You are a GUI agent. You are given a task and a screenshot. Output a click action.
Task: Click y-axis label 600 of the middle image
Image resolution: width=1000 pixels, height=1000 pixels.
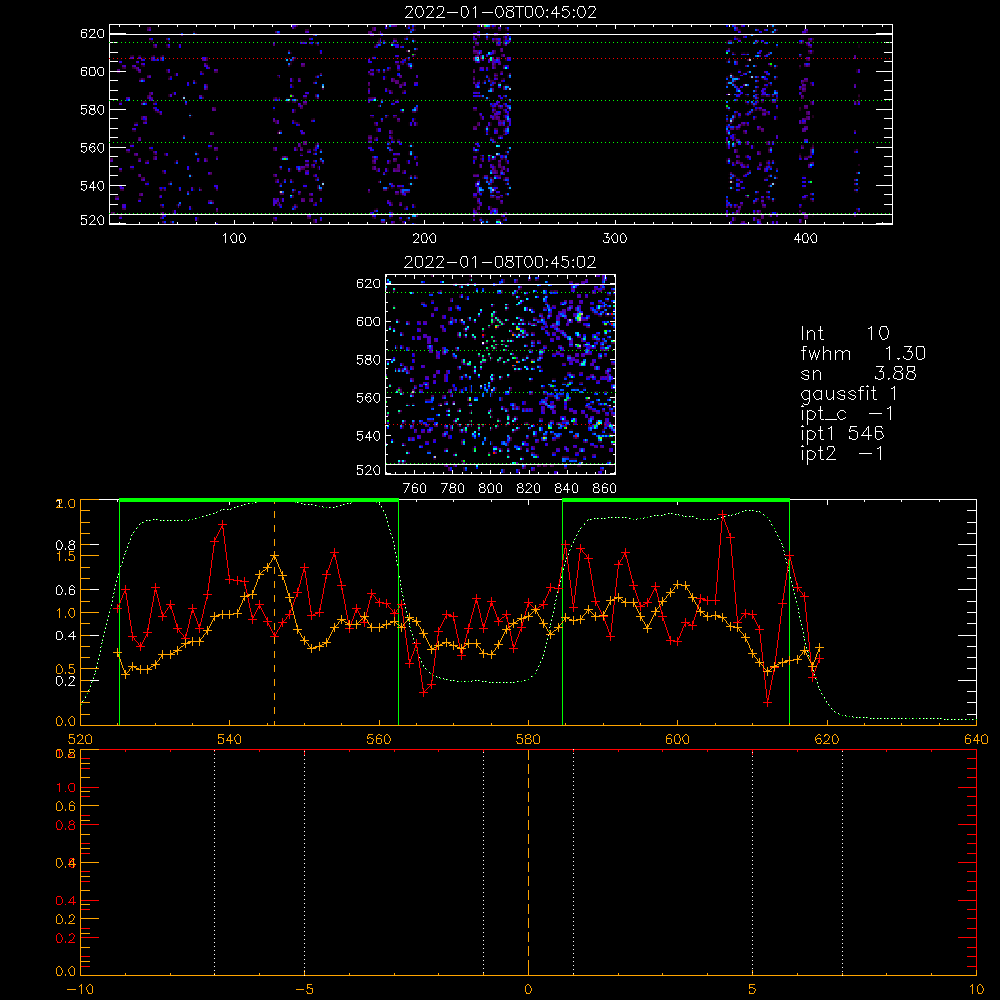368,321
